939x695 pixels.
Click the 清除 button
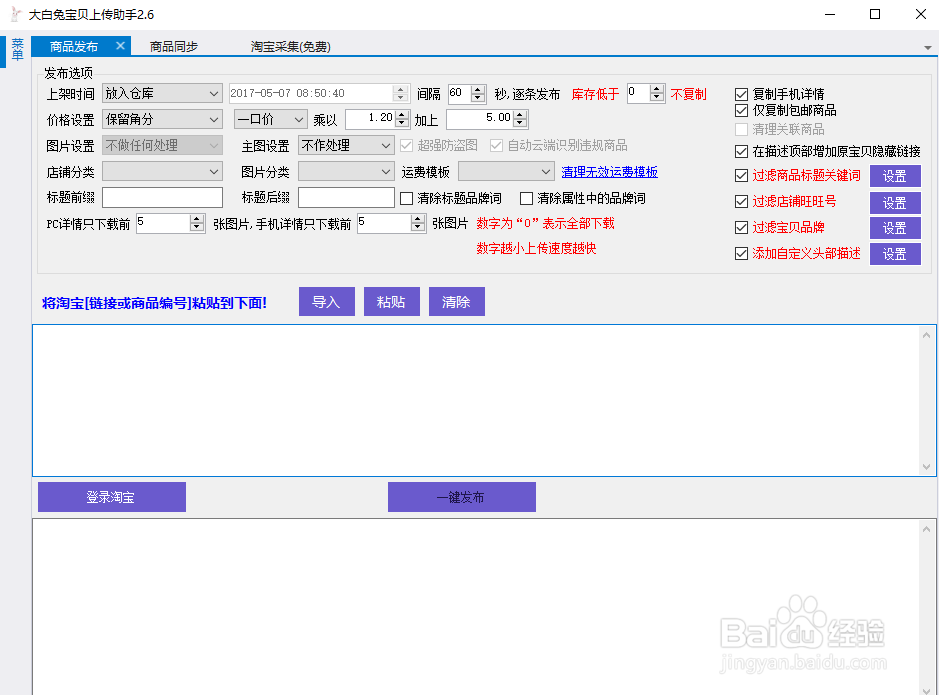pos(457,302)
